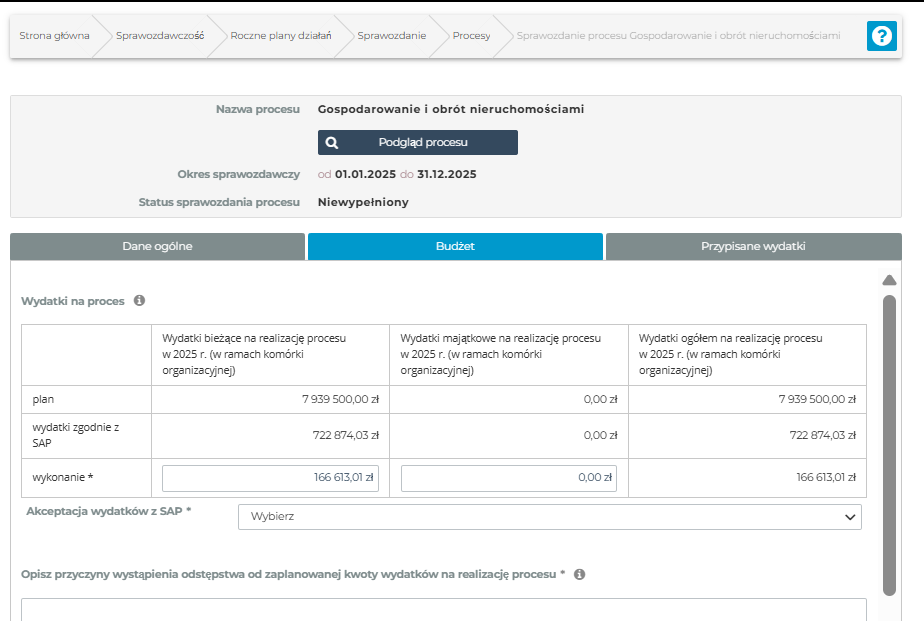Click the Sprawozdanie breadcrumb link
Image resolution: width=924 pixels, height=621 pixels.
[391, 36]
